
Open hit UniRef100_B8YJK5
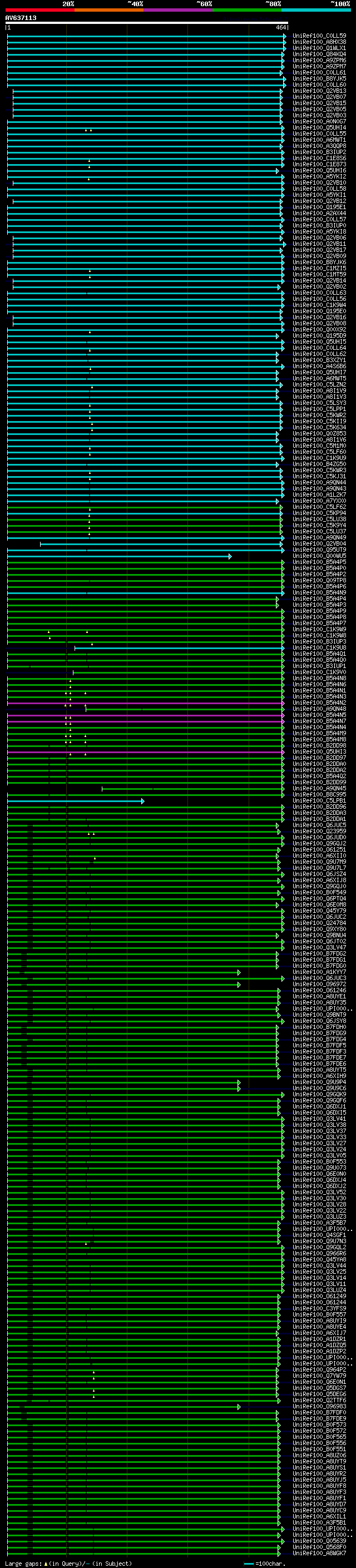click(x=319, y=78)
